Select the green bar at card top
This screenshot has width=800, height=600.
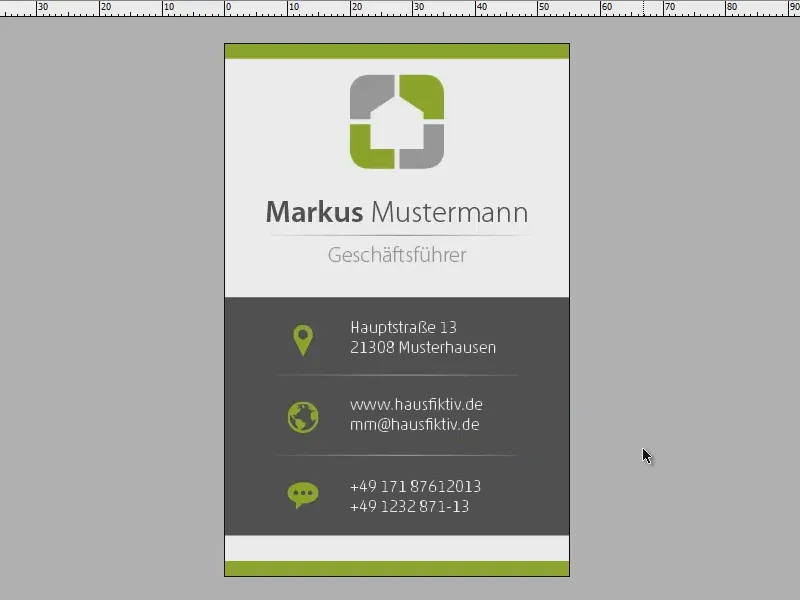click(397, 51)
